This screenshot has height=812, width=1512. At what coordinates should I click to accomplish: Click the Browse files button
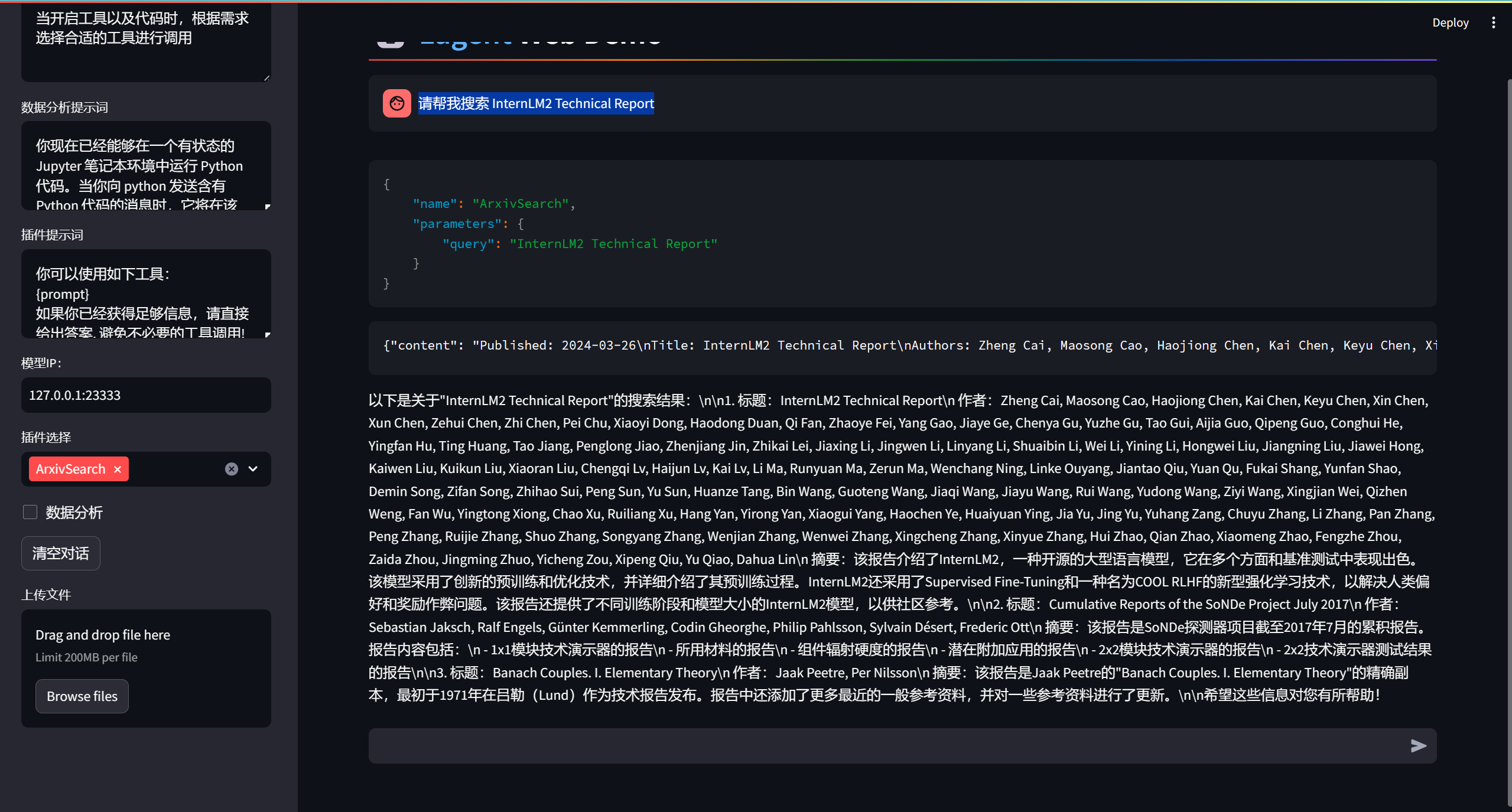[82, 696]
